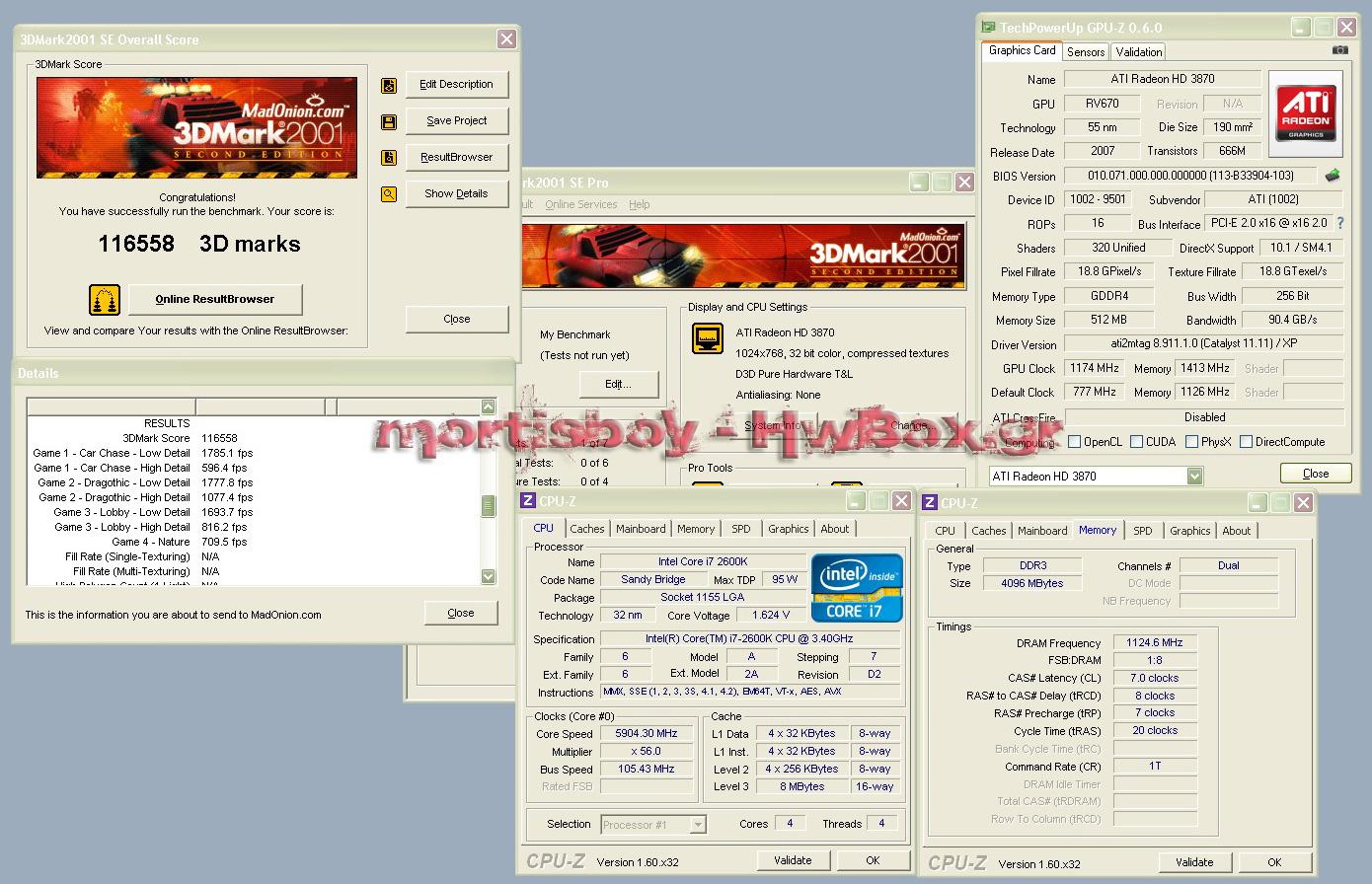
Task: Open the GPU-Z Sensors tab
Action: tap(1086, 52)
